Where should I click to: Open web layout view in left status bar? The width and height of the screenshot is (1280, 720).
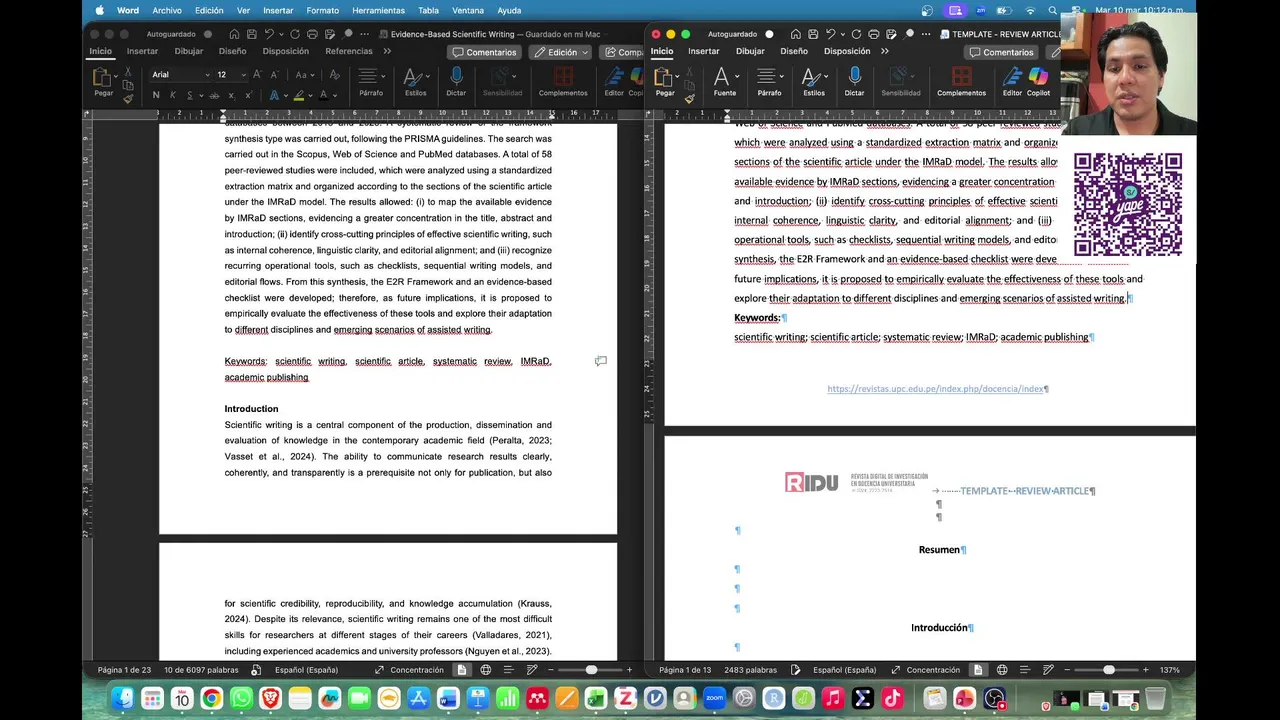486,670
